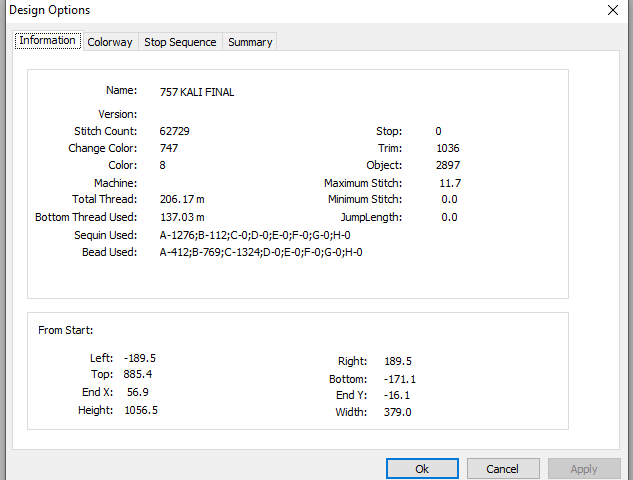Open the Stop Sequence tab
Viewport: 633px width, 480px height.
coord(180,42)
